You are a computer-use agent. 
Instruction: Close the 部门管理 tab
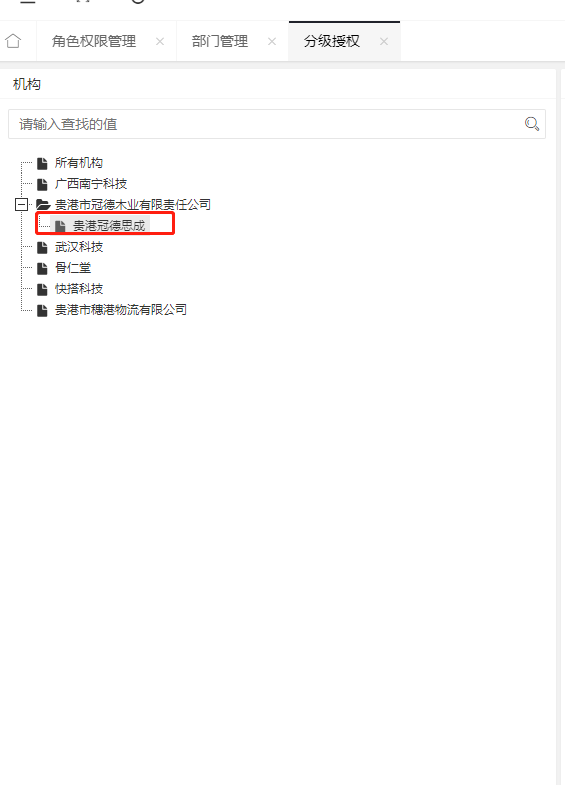pyautogui.click(x=272, y=42)
